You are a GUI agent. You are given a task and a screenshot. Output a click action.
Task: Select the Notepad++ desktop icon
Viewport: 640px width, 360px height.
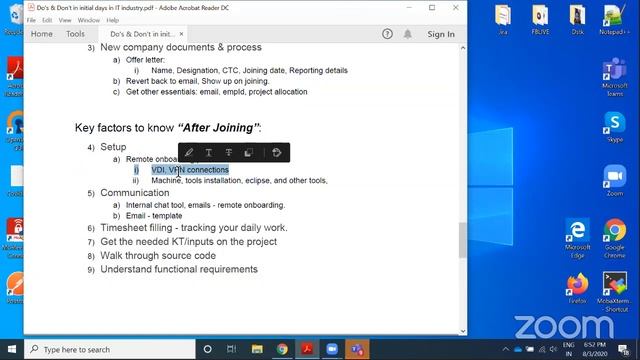click(614, 19)
